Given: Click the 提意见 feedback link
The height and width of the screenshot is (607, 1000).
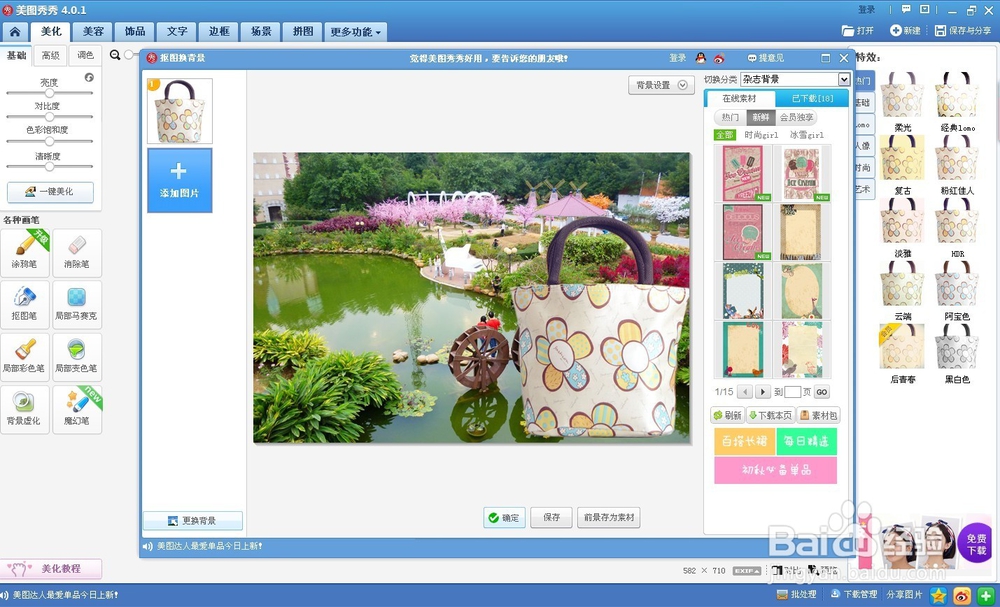Looking at the screenshot, I should click(x=766, y=58).
